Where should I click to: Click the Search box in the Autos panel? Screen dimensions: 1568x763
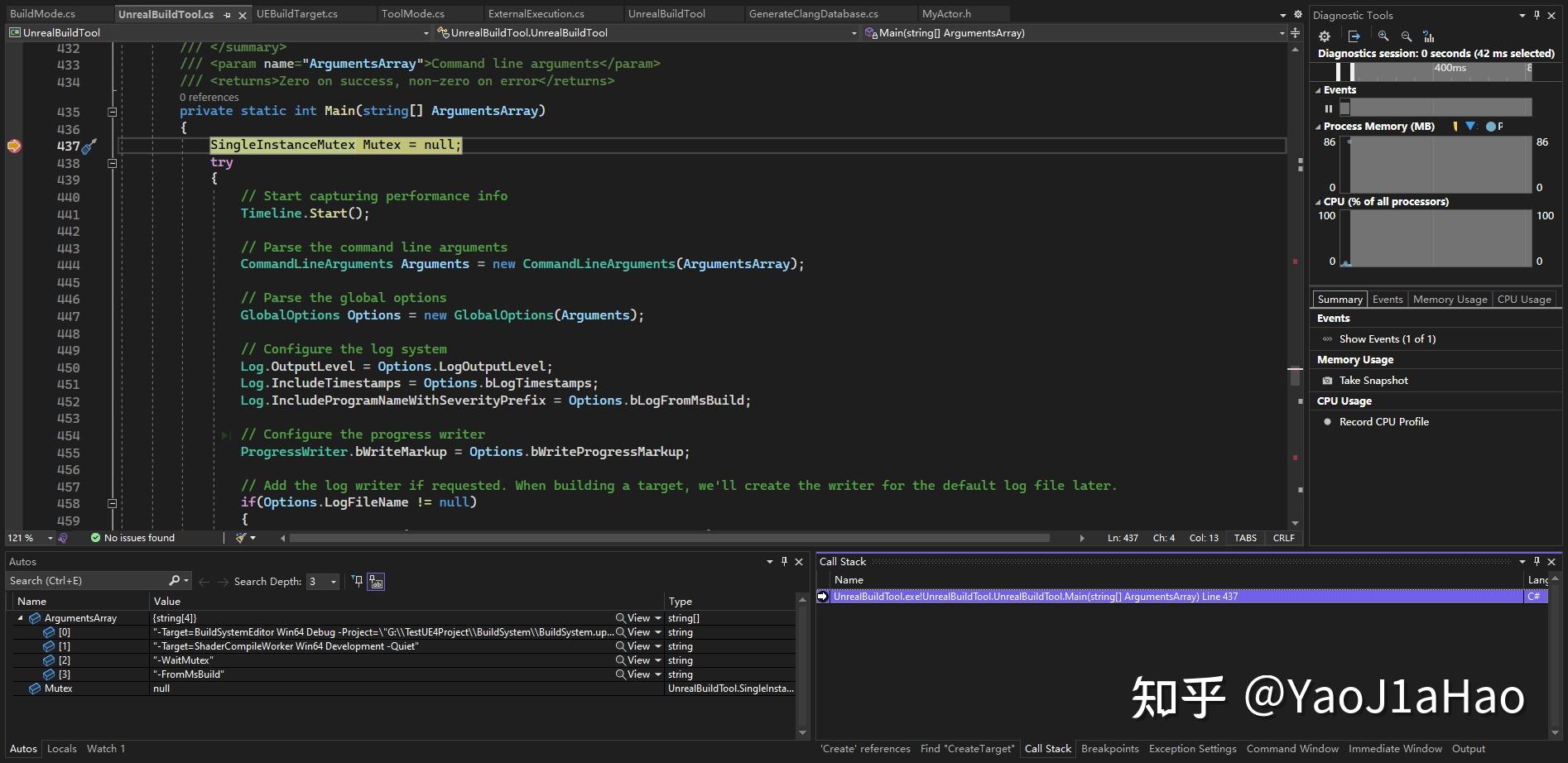83,580
